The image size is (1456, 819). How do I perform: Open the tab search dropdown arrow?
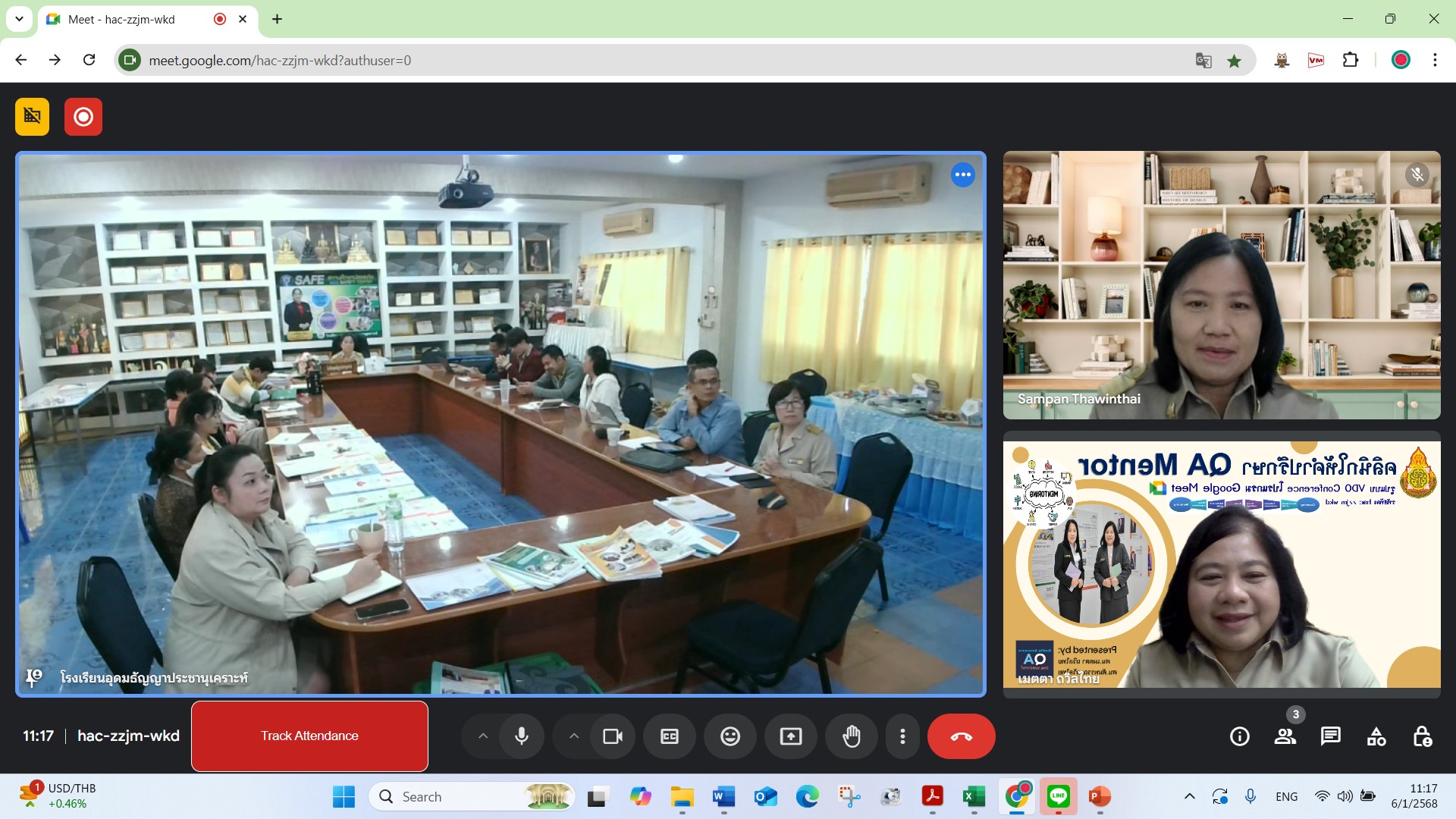point(19,19)
